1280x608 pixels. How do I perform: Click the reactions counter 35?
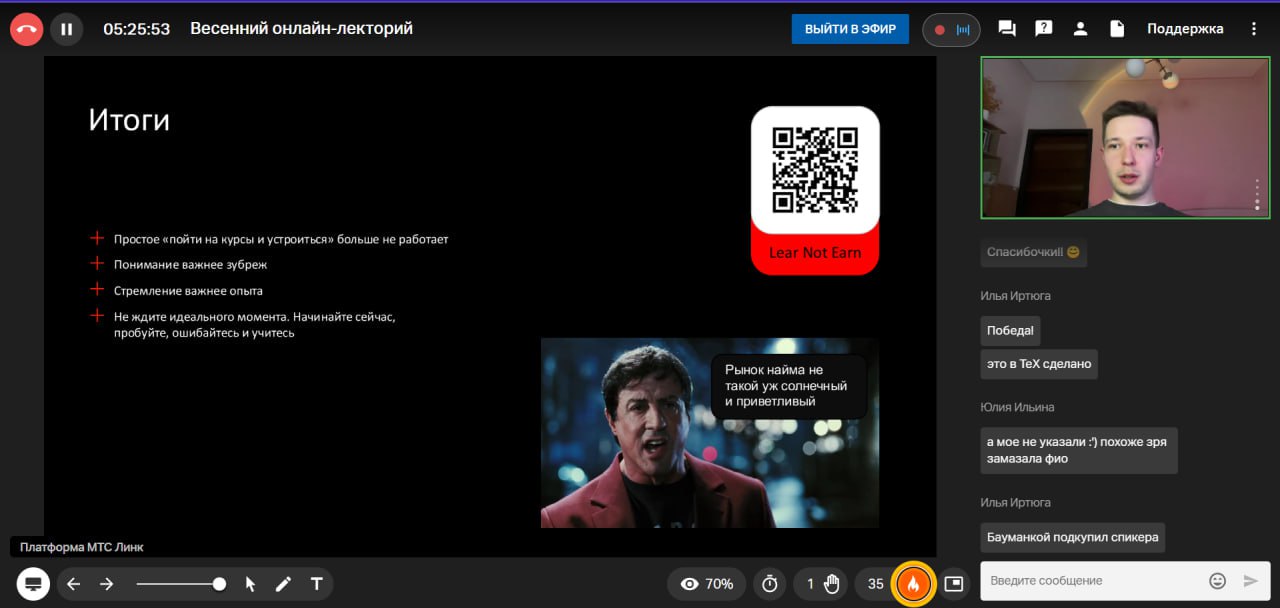pos(876,584)
